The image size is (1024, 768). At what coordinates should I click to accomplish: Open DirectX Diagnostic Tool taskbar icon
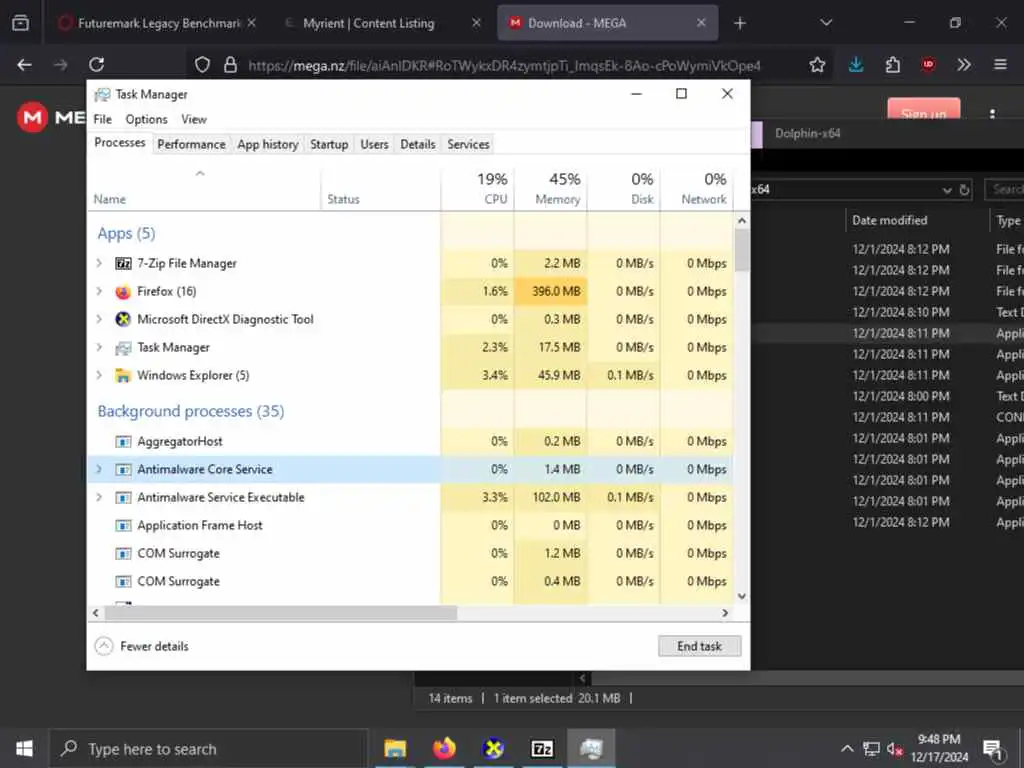(493, 748)
